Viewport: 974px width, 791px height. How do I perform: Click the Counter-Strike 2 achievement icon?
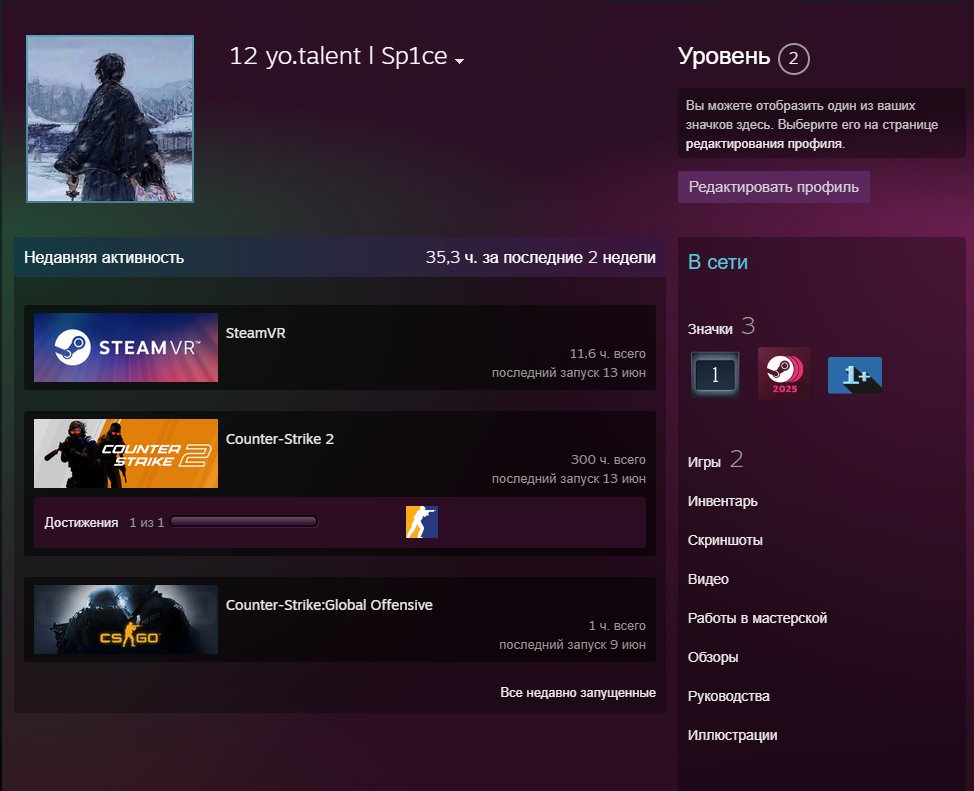point(422,522)
